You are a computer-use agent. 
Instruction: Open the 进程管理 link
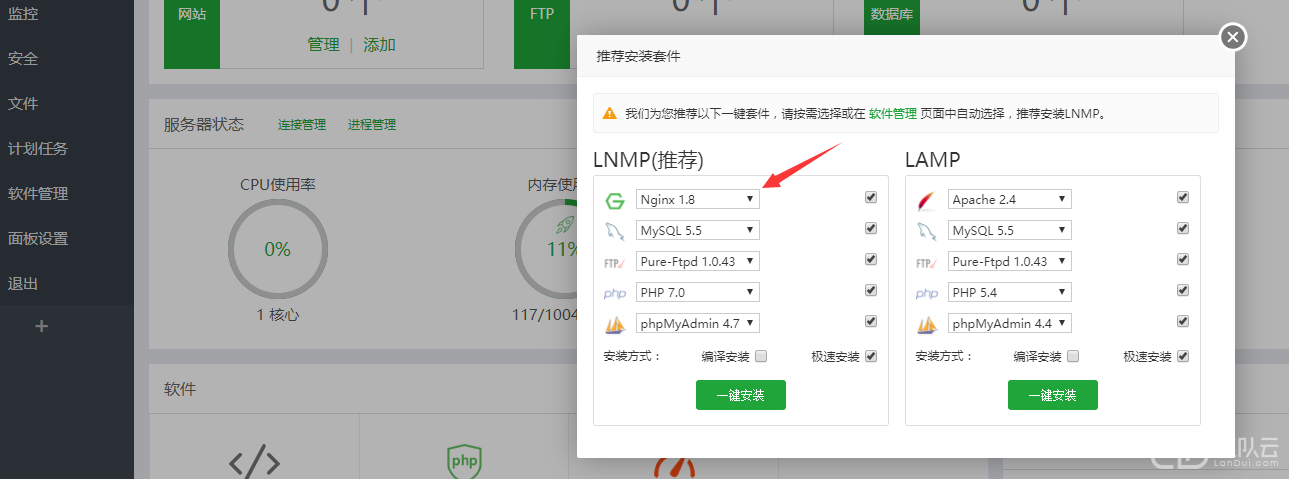click(x=372, y=125)
